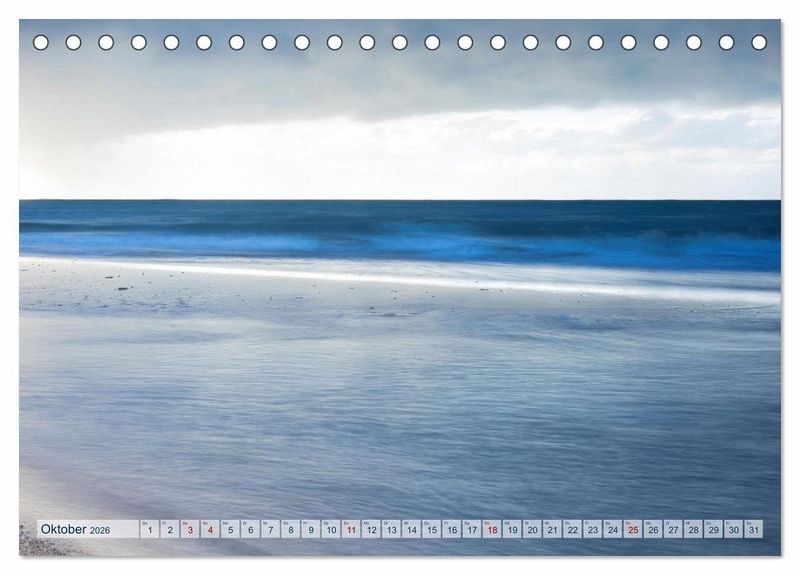
Task: Select date 16 in the date row
Action: click(x=452, y=530)
